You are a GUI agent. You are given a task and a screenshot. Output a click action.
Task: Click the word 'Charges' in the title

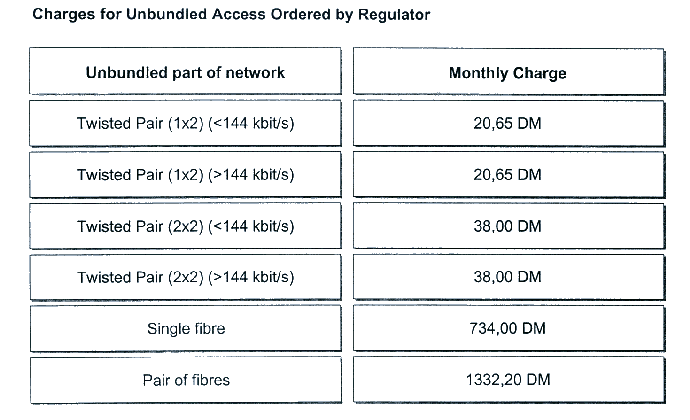[64, 15]
